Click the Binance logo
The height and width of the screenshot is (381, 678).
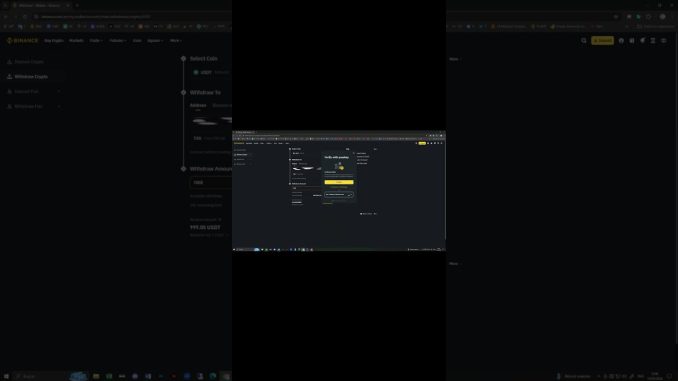(x=22, y=41)
